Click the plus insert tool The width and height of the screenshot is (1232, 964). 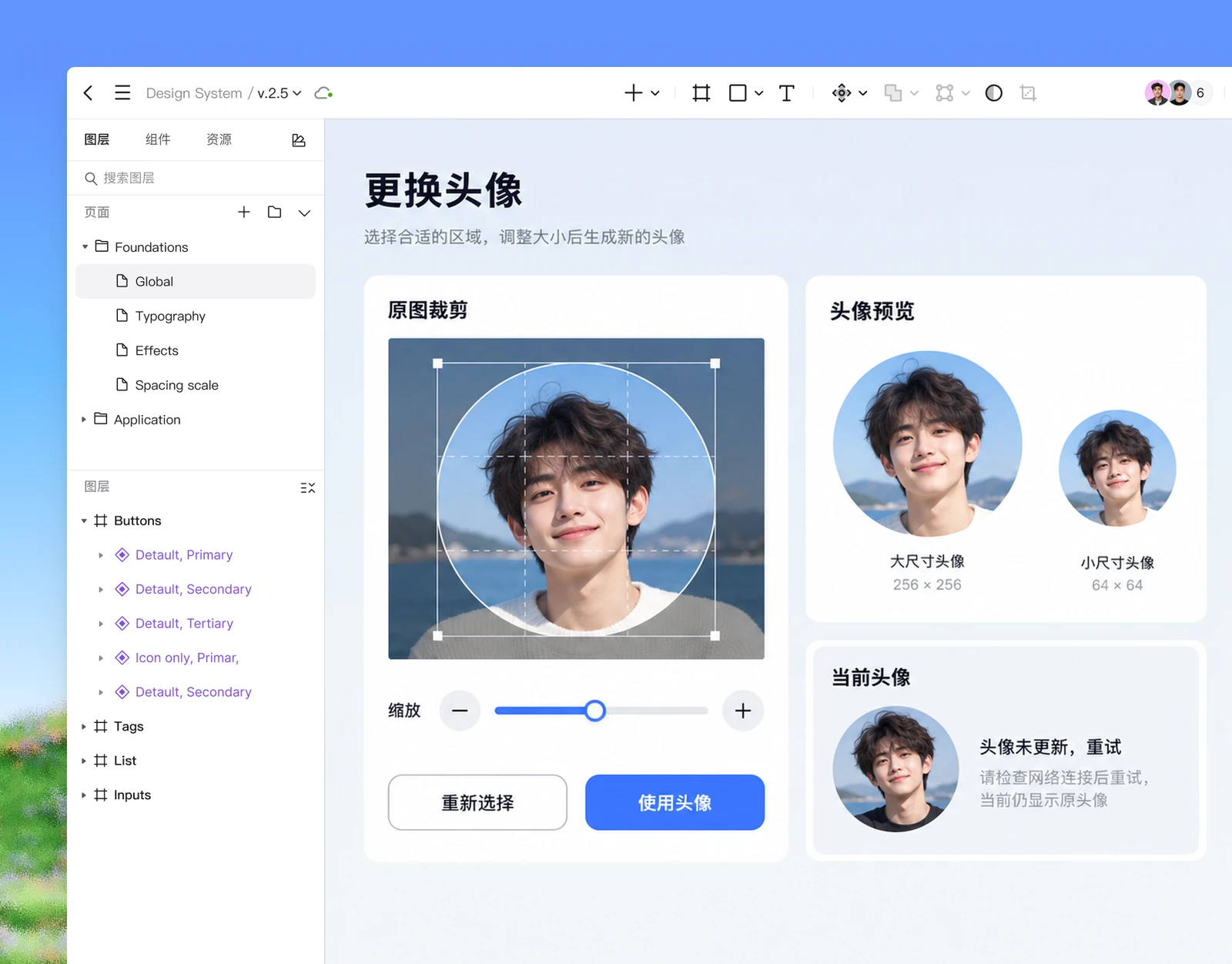click(633, 93)
